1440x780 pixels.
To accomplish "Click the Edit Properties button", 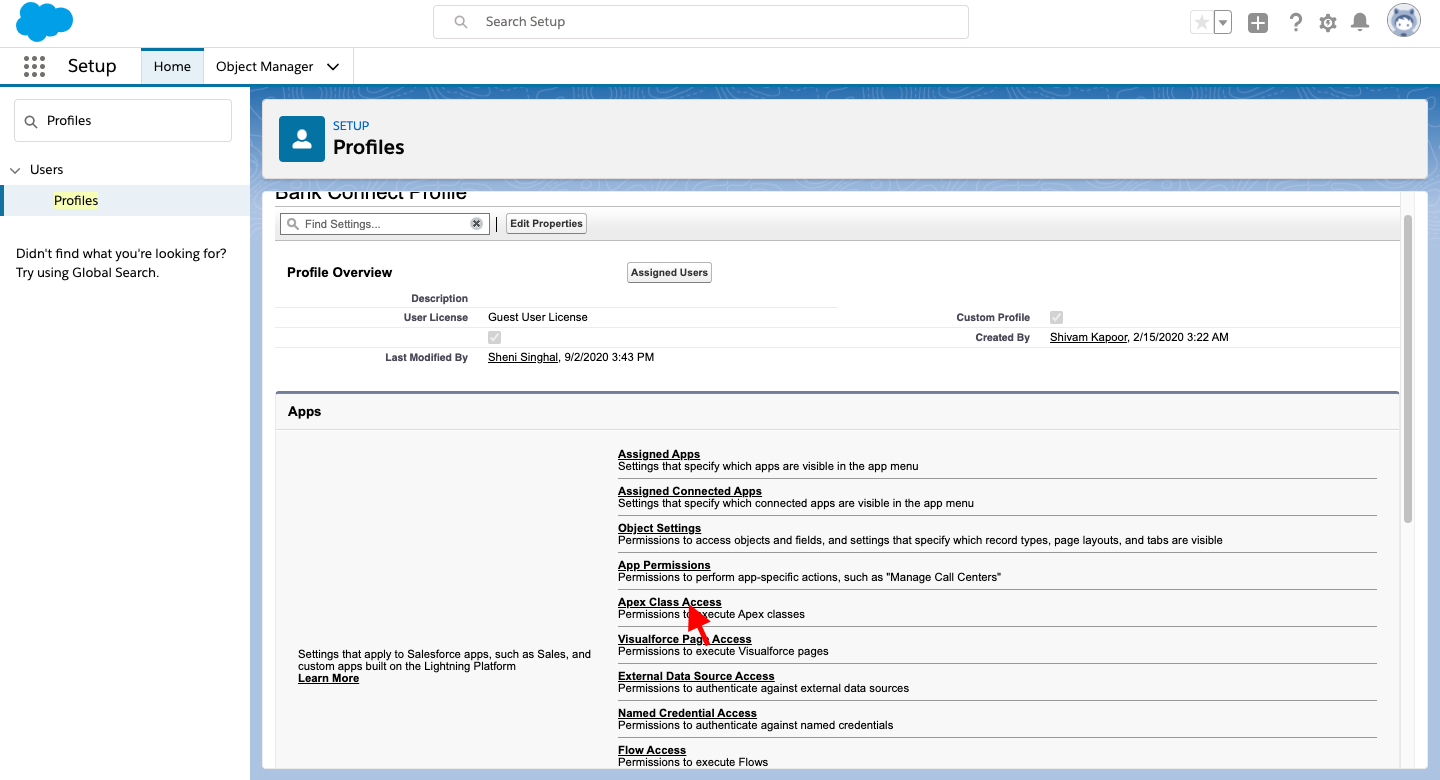I will coord(546,224).
